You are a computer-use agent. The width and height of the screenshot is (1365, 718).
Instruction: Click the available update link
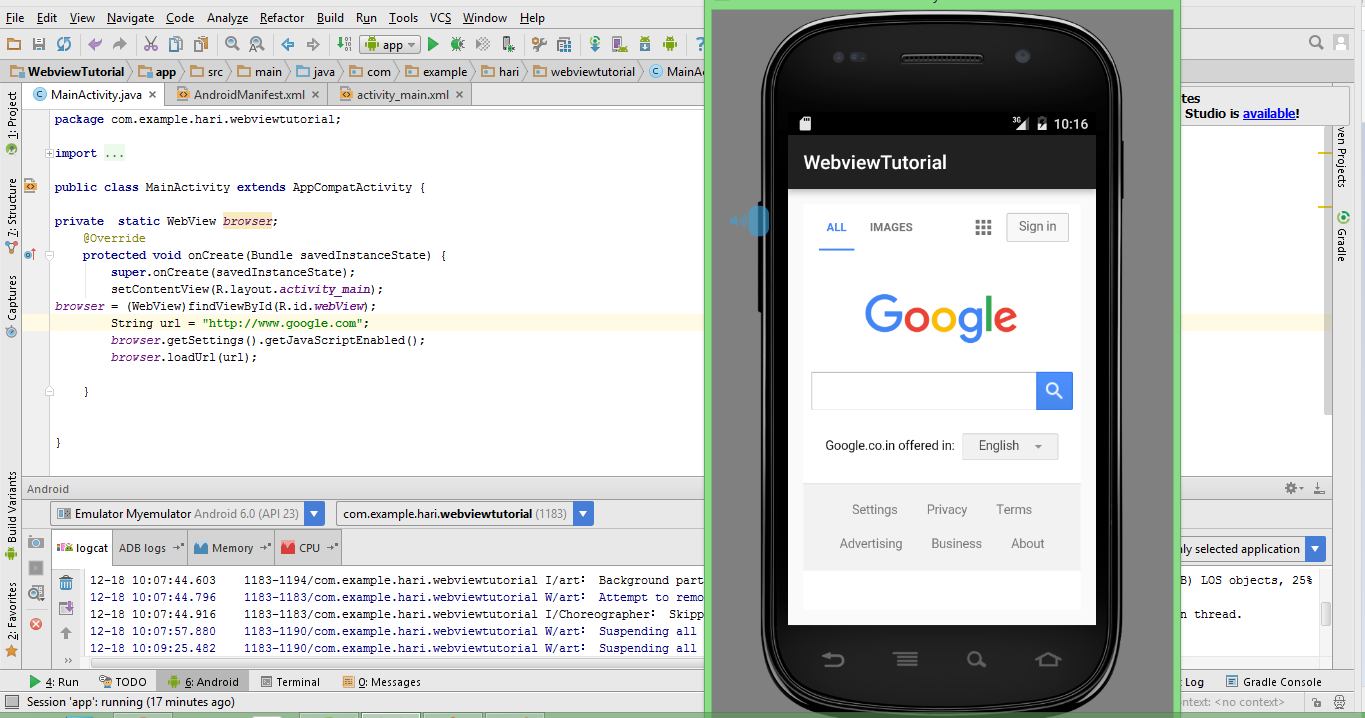pos(1269,114)
